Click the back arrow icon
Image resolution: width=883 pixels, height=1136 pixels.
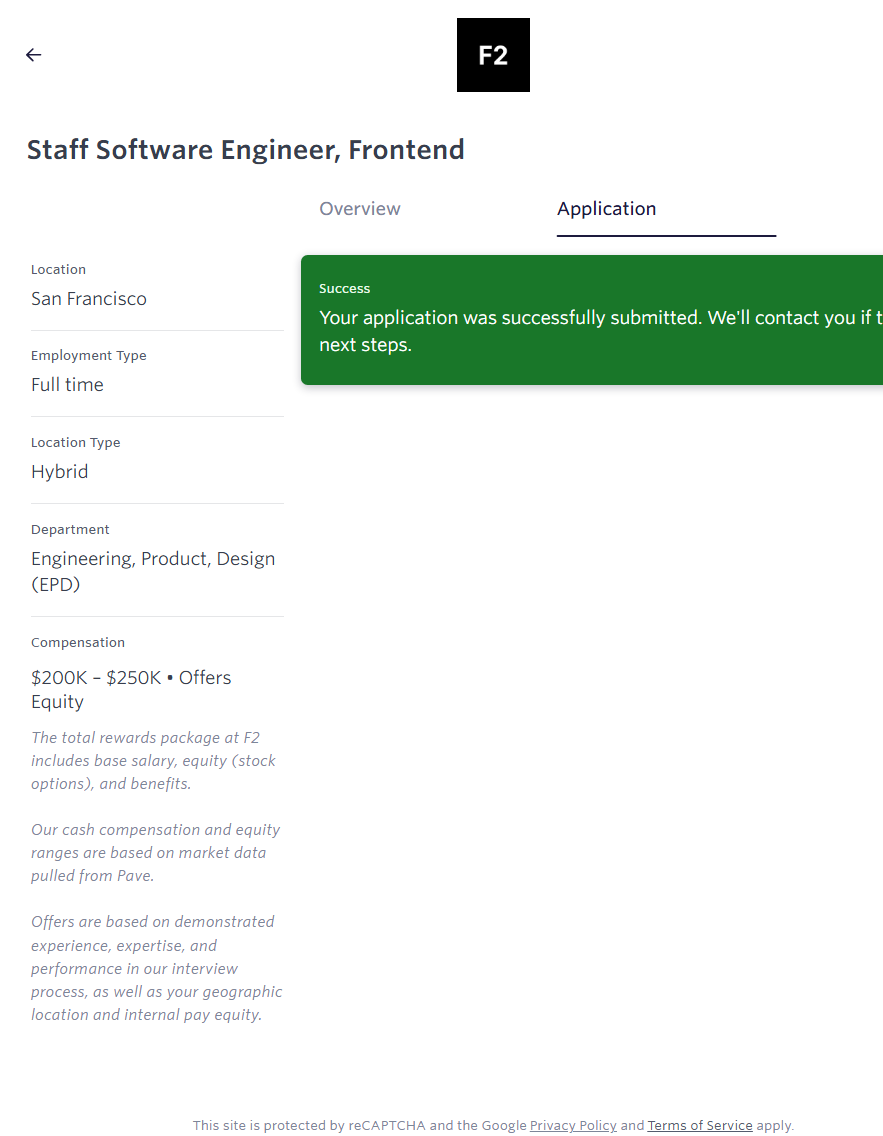point(34,55)
